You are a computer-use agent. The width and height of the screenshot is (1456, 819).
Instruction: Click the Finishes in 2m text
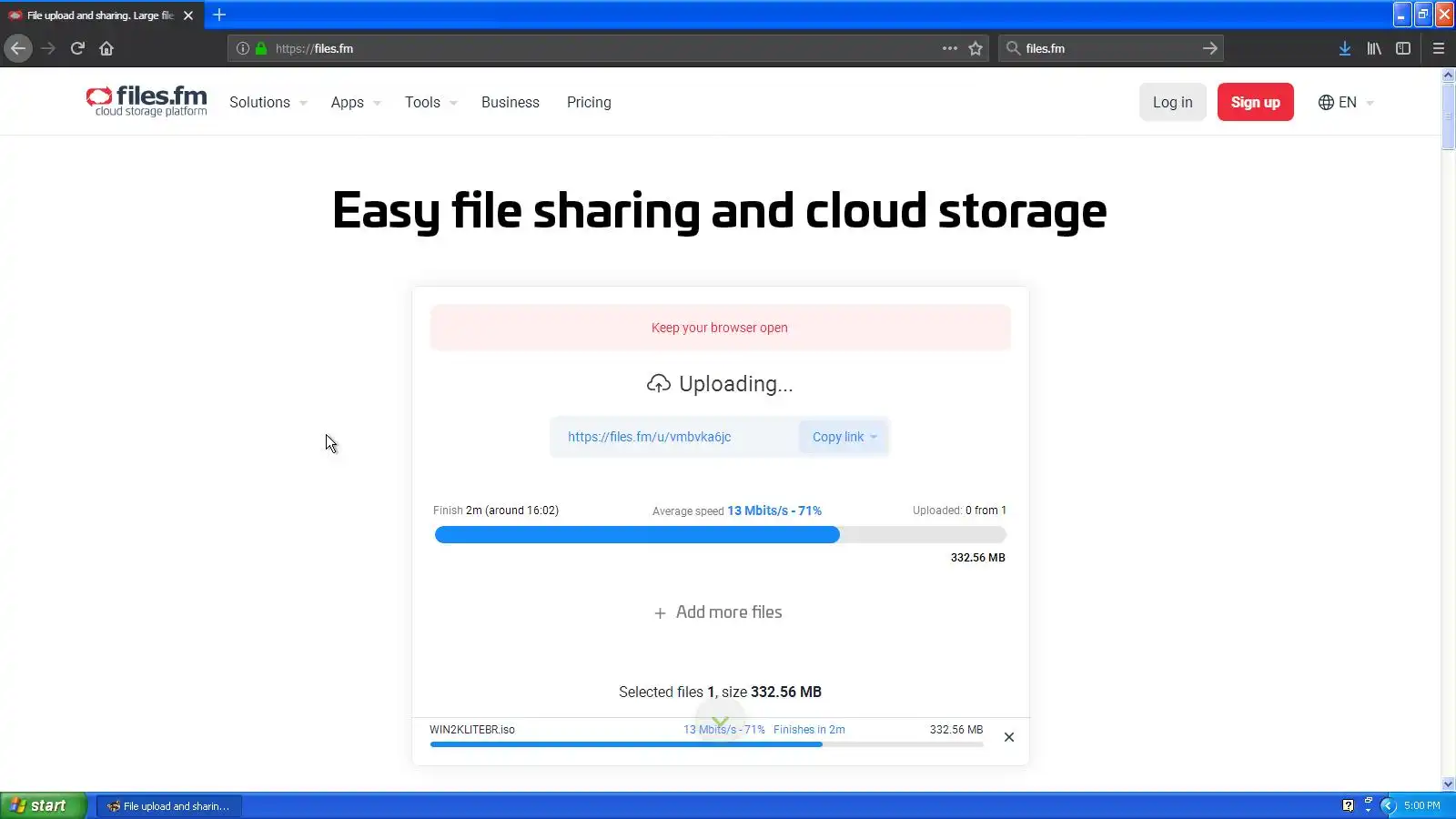pos(809,730)
